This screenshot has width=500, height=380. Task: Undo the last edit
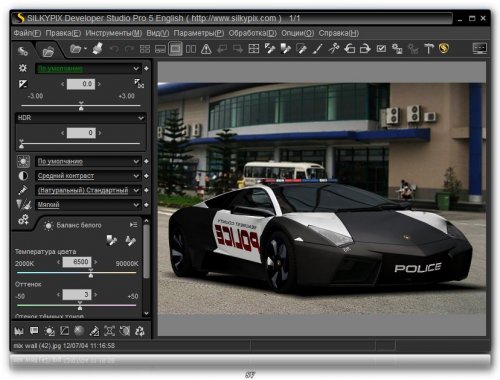click(114, 49)
